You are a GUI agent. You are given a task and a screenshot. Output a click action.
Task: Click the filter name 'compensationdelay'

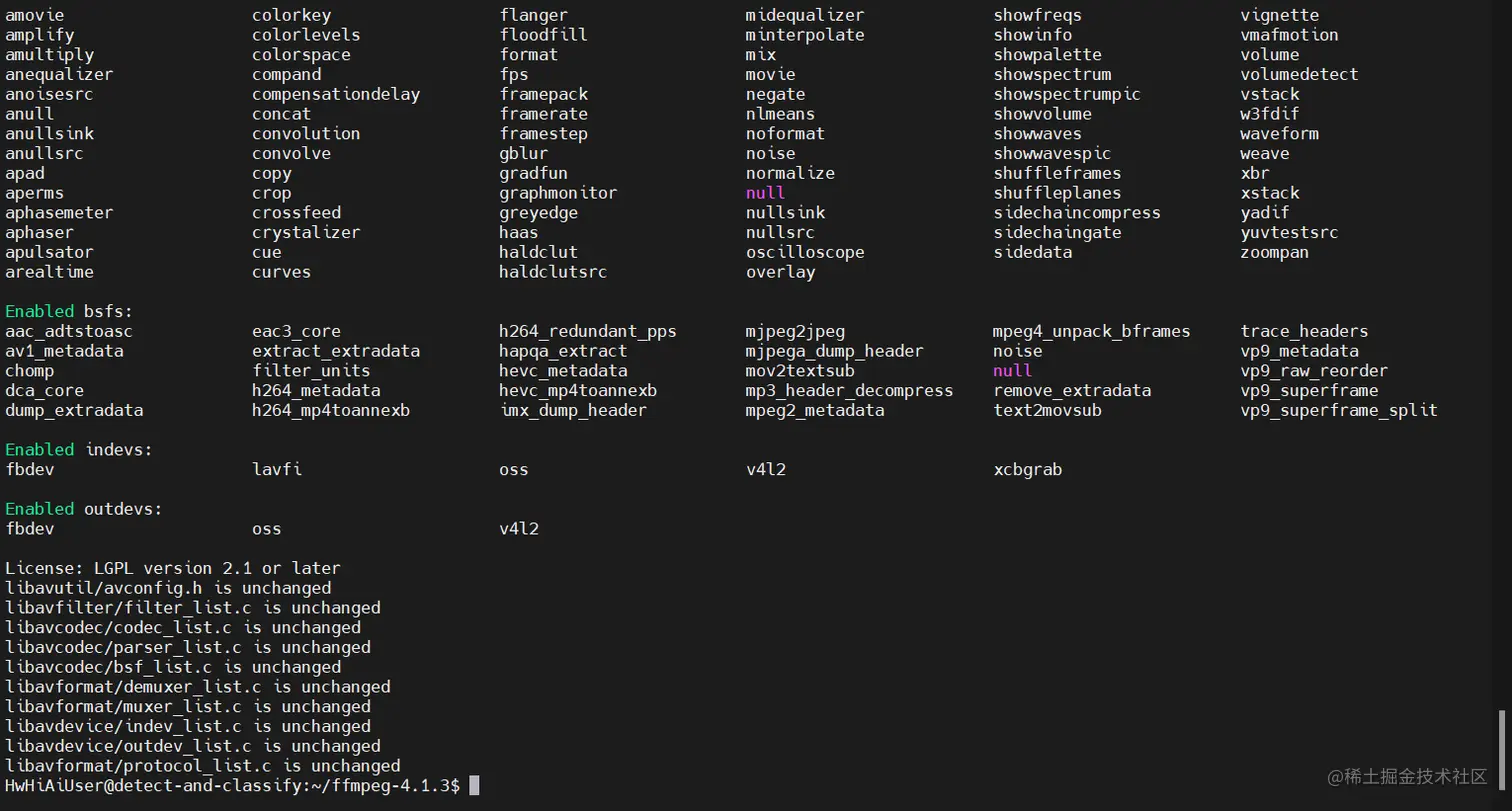pyautogui.click(x=336, y=94)
